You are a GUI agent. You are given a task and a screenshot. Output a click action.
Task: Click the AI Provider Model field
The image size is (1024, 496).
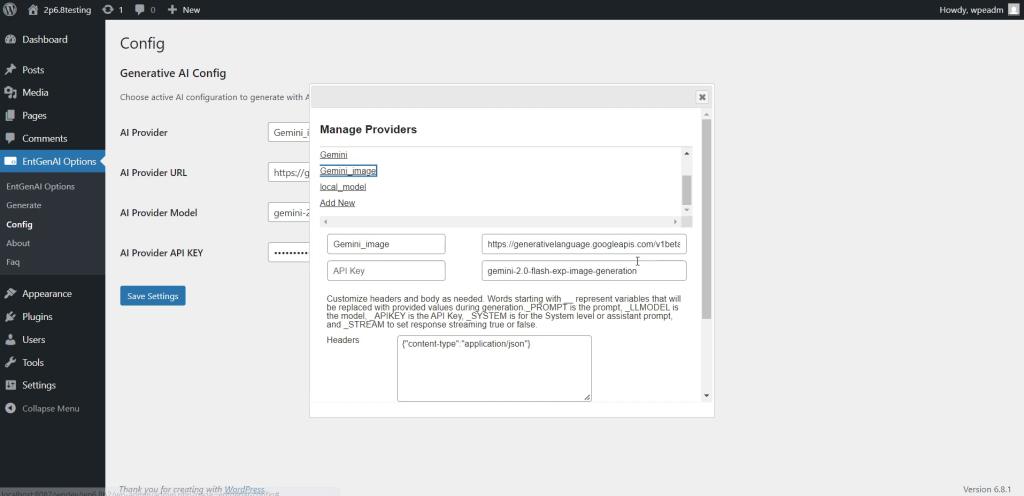pos(289,213)
